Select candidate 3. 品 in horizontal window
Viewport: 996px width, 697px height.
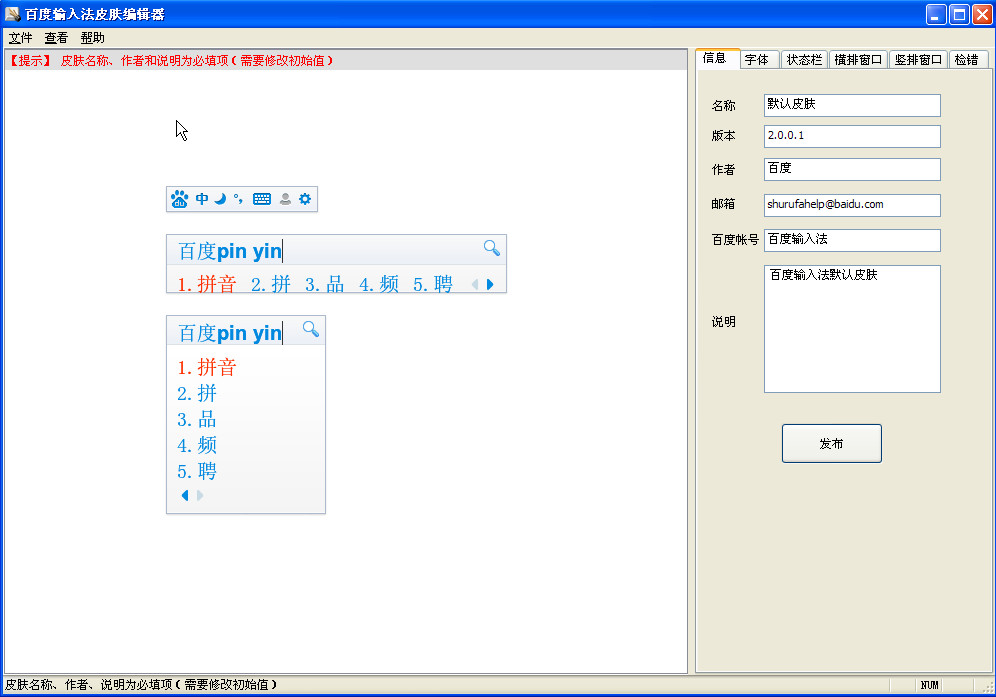pos(325,284)
